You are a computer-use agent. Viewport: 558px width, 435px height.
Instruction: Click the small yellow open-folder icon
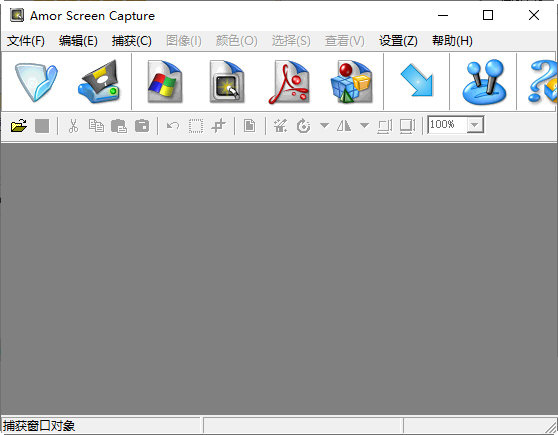coord(19,126)
